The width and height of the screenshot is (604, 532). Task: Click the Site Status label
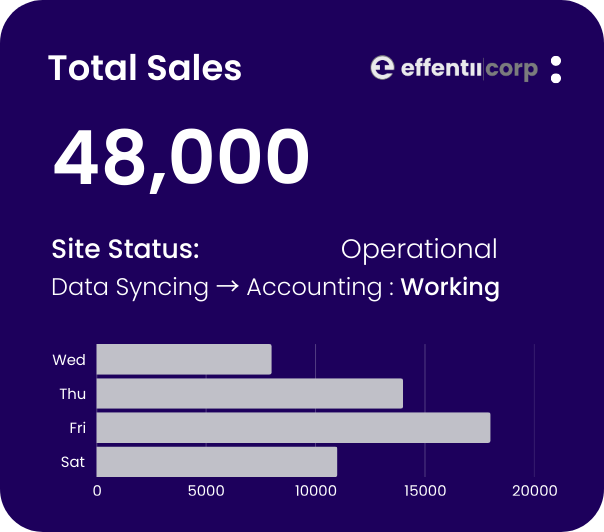[125, 249]
